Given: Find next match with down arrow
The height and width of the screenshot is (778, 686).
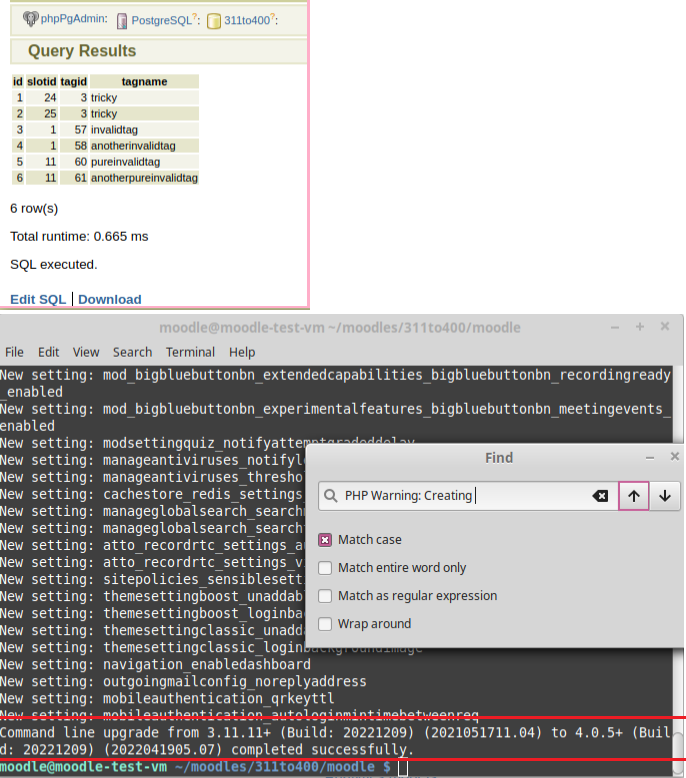Looking at the screenshot, I should [x=665, y=496].
